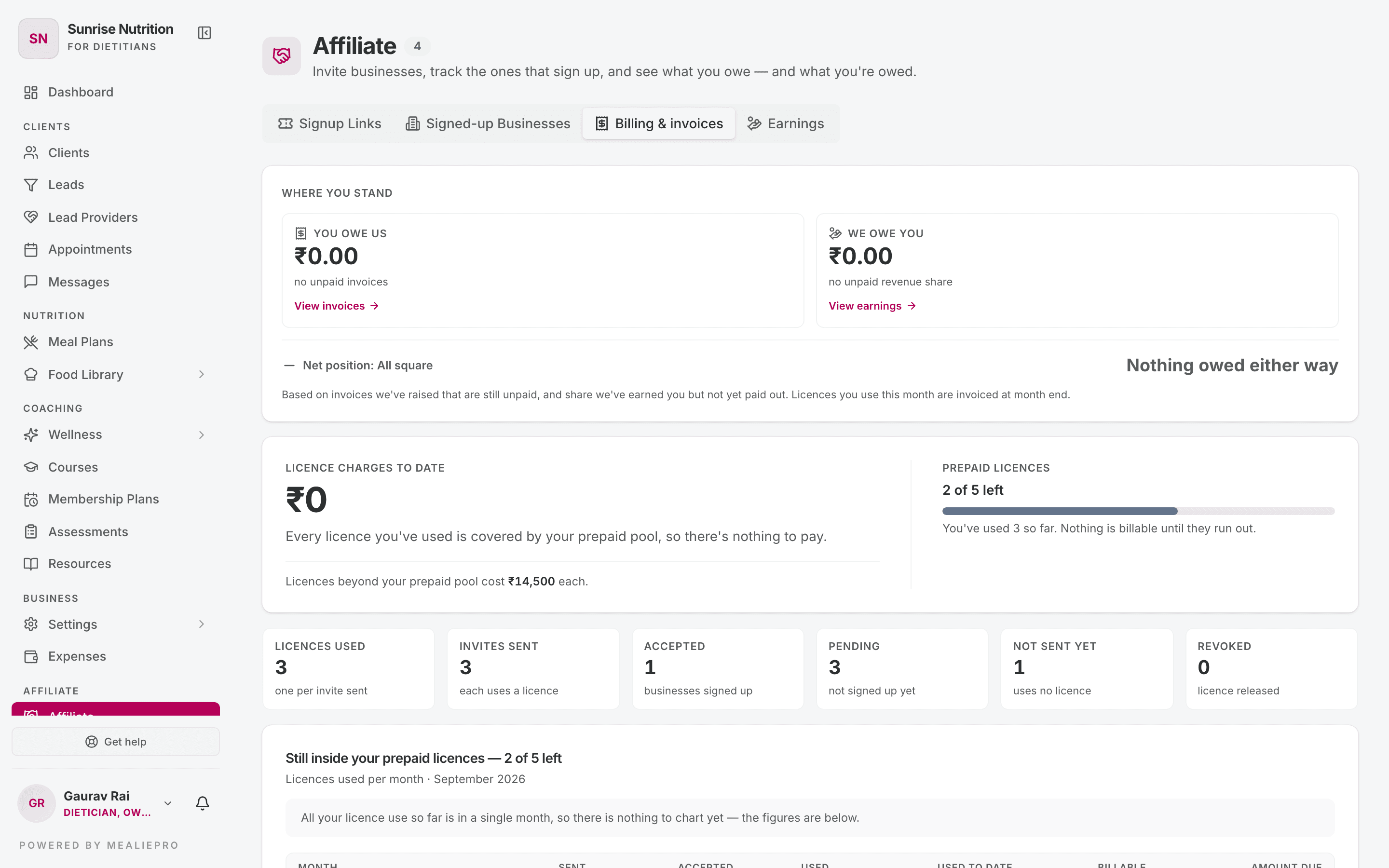
Task: Click the Pending stat card
Action: click(x=902, y=669)
